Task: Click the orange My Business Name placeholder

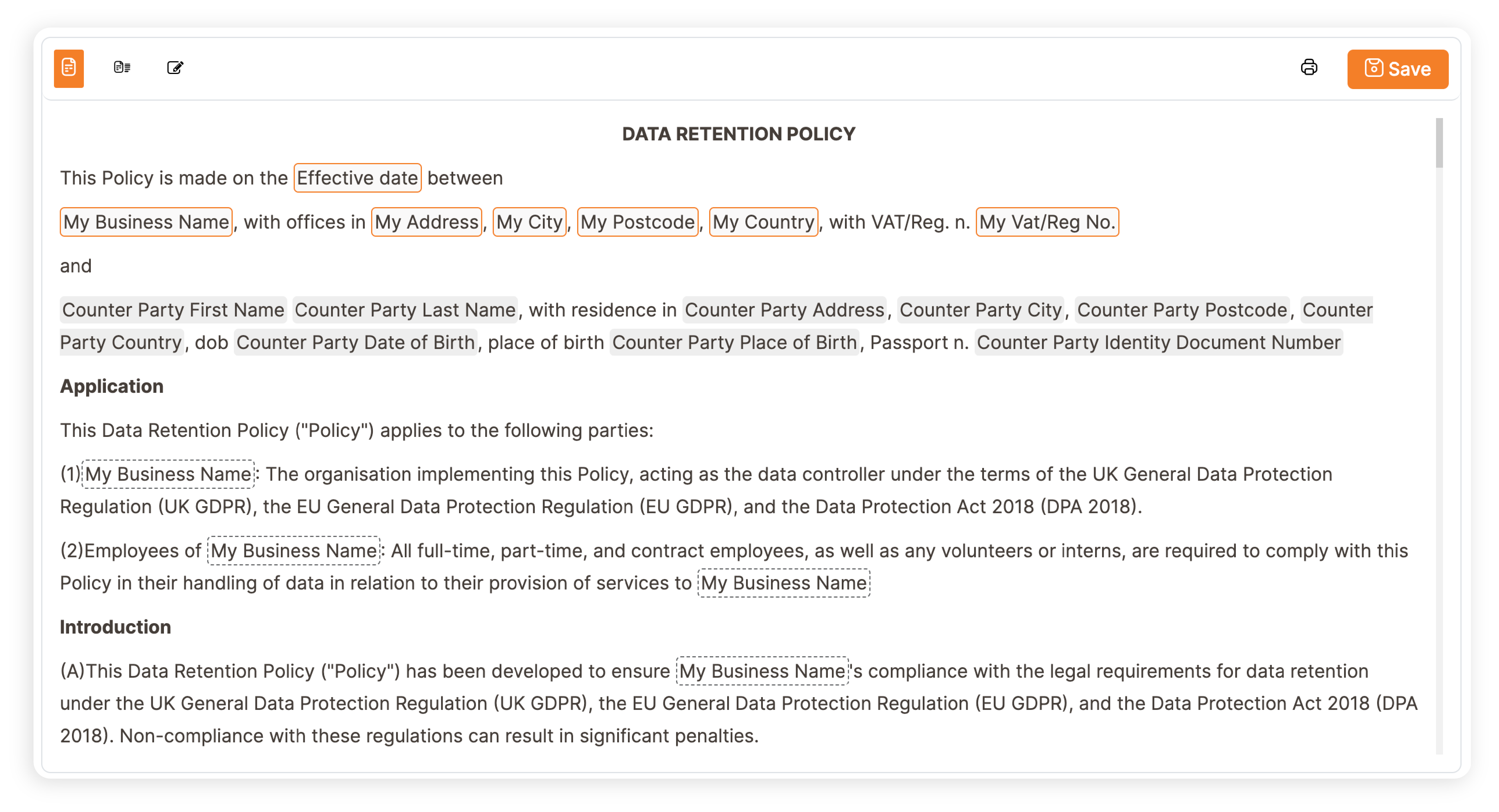Action: (146, 222)
